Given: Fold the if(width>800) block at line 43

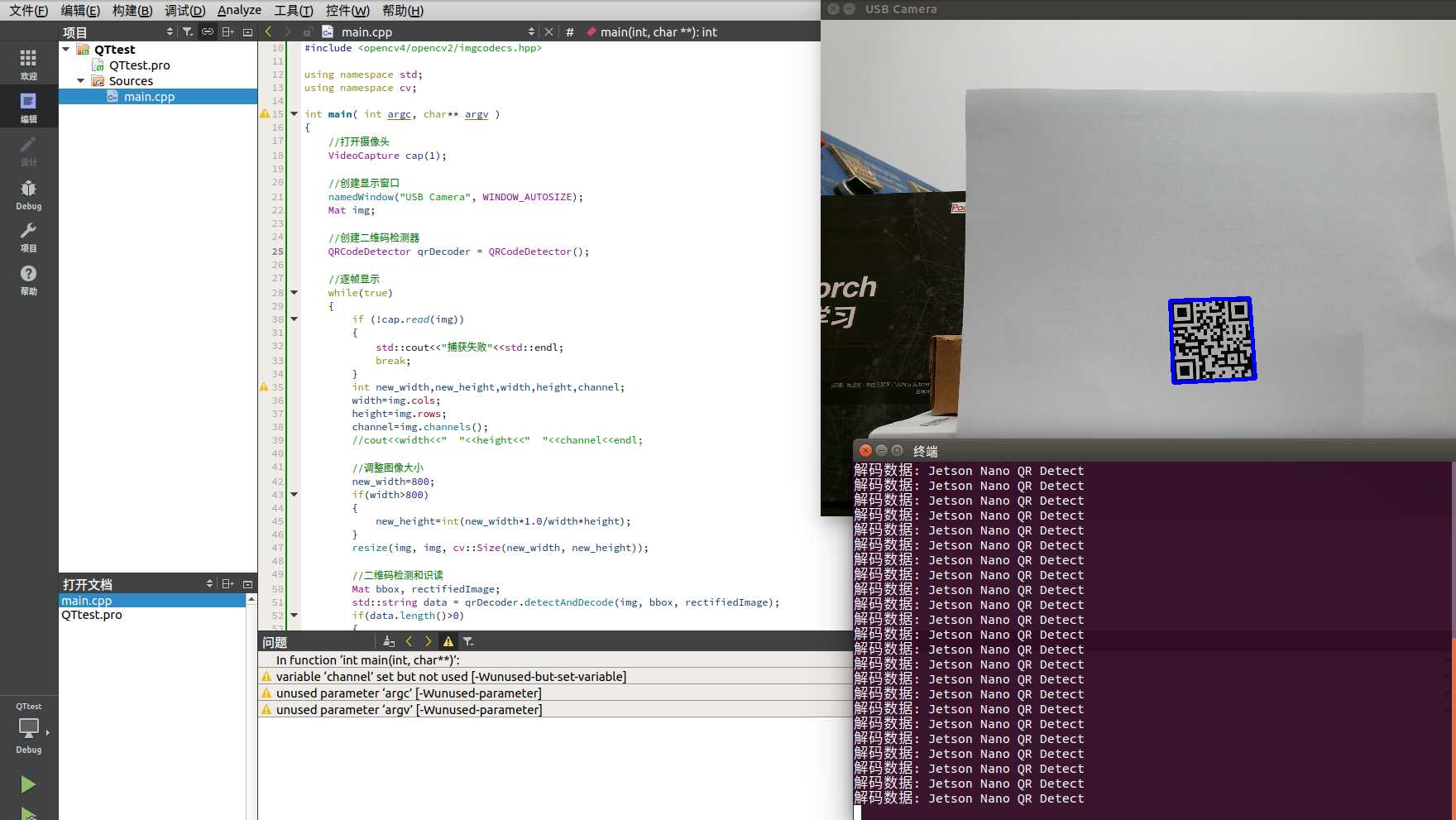Looking at the screenshot, I should click(x=294, y=495).
